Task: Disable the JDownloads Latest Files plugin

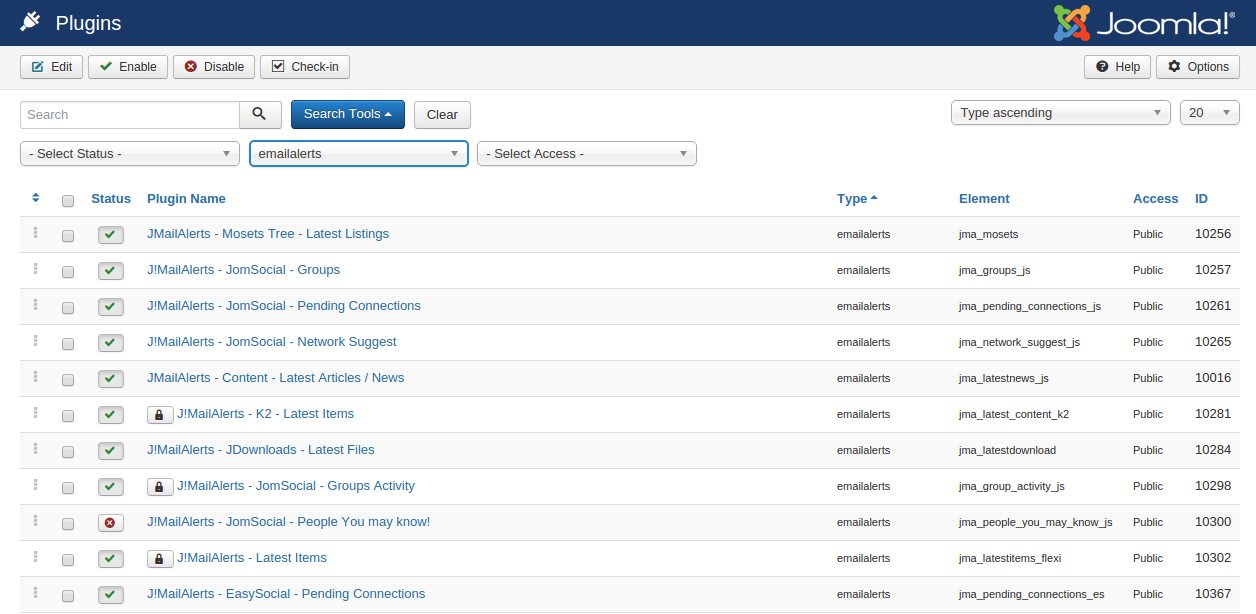Action: pos(111,451)
